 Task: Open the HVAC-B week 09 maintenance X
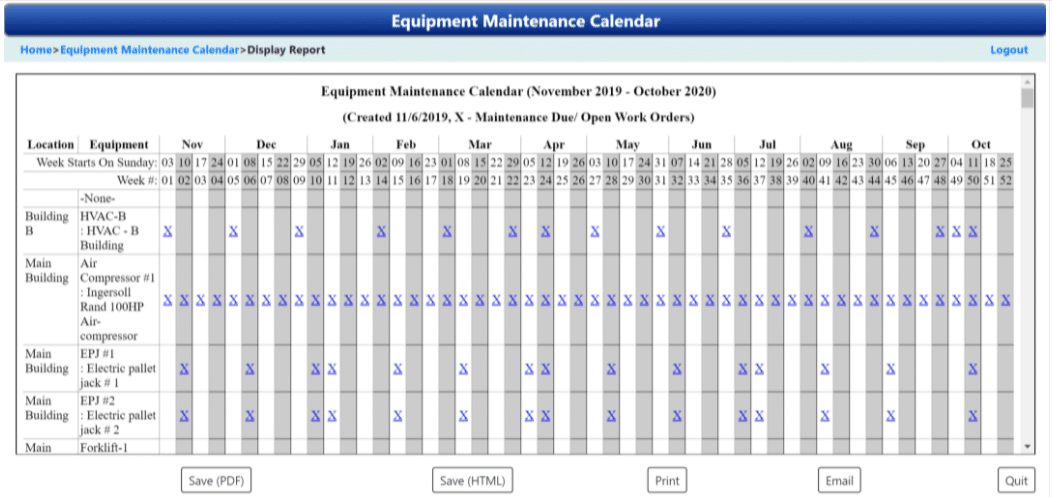(299, 231)
